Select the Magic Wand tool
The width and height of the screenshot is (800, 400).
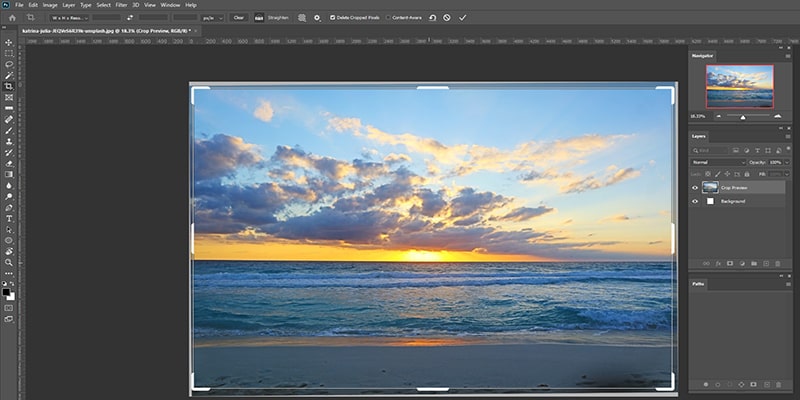pos(9,76)
